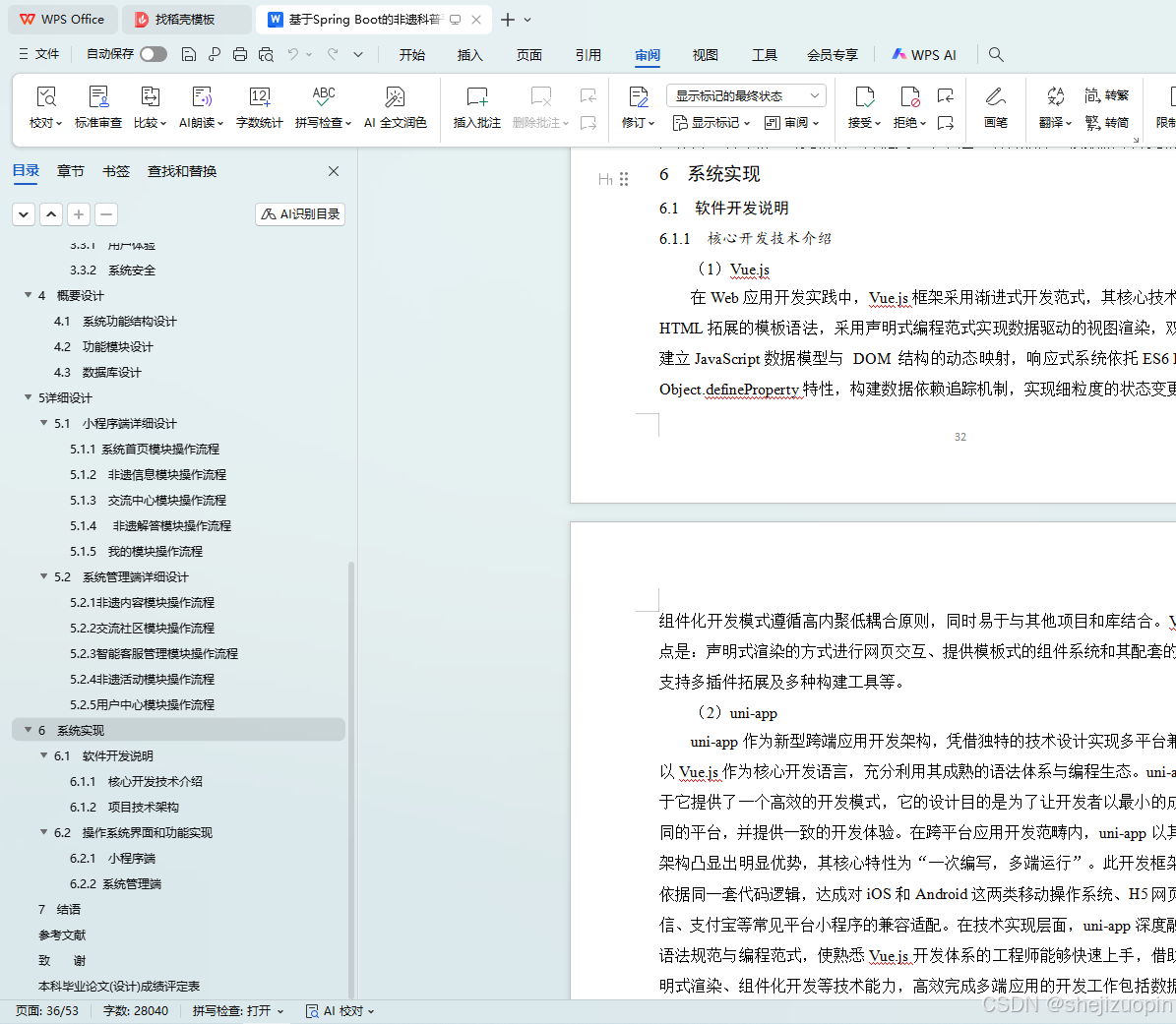
Task: Click the undo arrow icon
Action: point(293,54)
